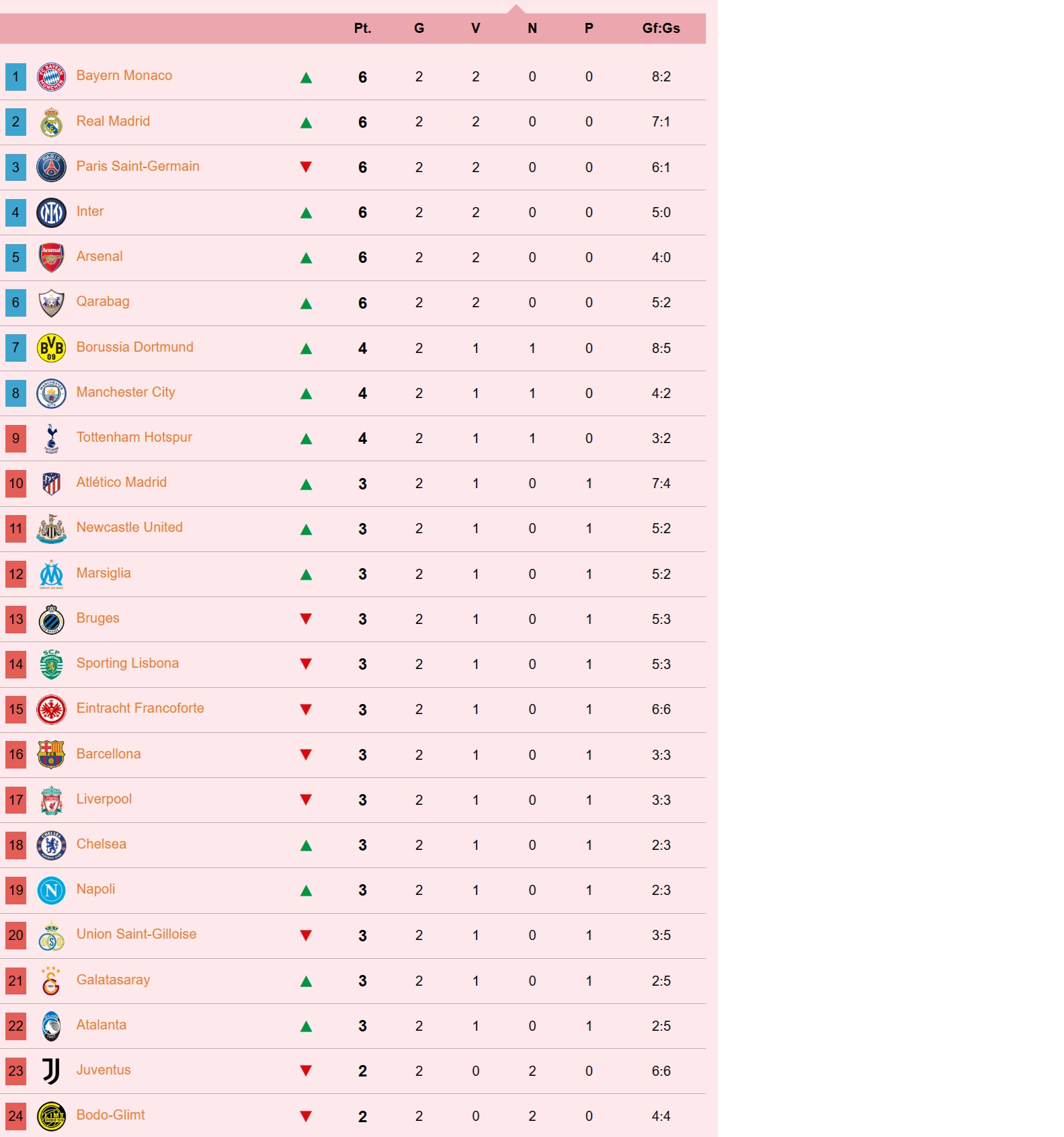Viewport: 1064px width, 1137px height.
Task: Click the green up arrow for Qarabag
Action: (x=306, y=303)
